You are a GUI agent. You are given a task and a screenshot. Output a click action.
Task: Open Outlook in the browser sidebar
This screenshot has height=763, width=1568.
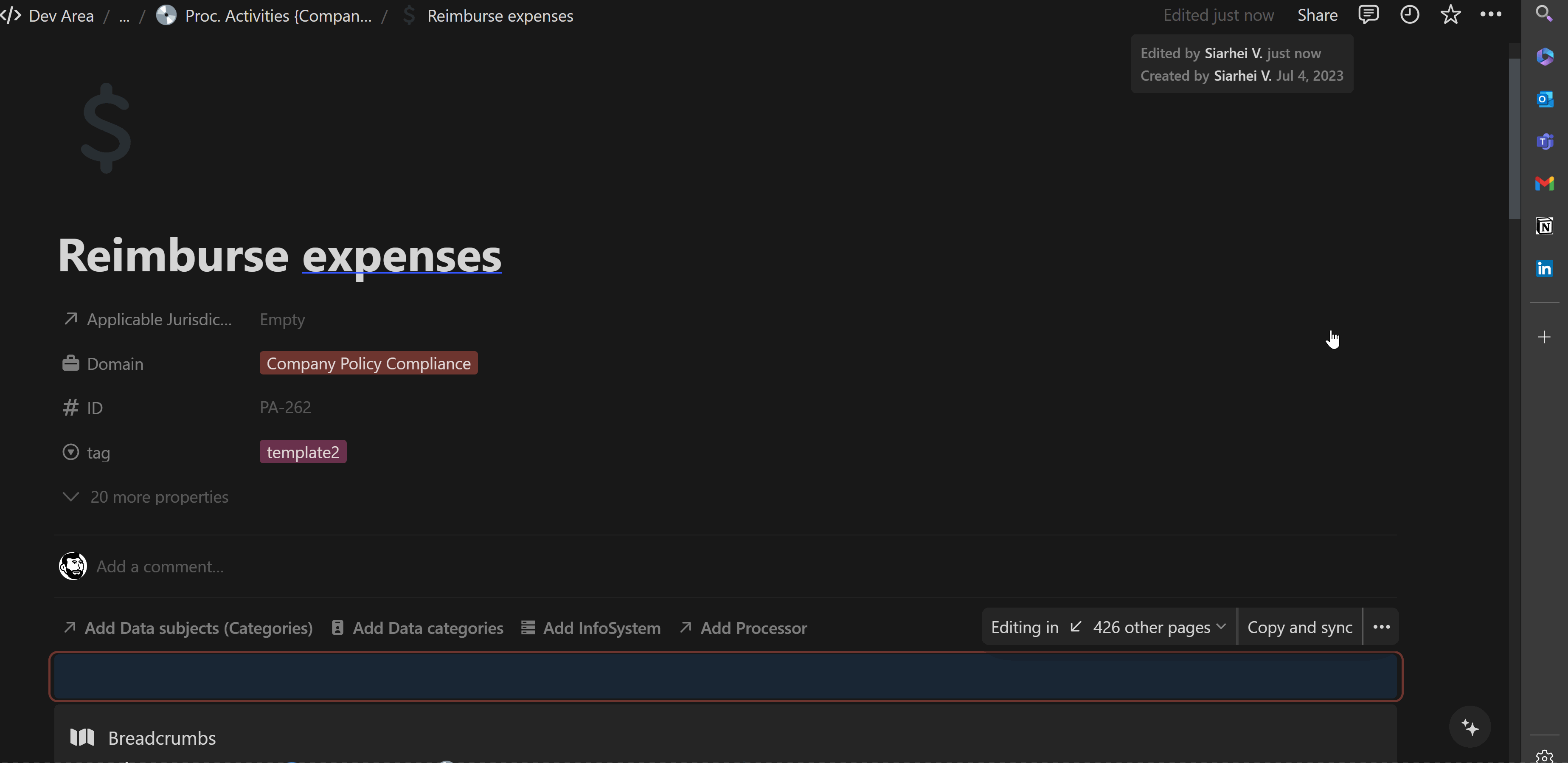pos(1544,99)
